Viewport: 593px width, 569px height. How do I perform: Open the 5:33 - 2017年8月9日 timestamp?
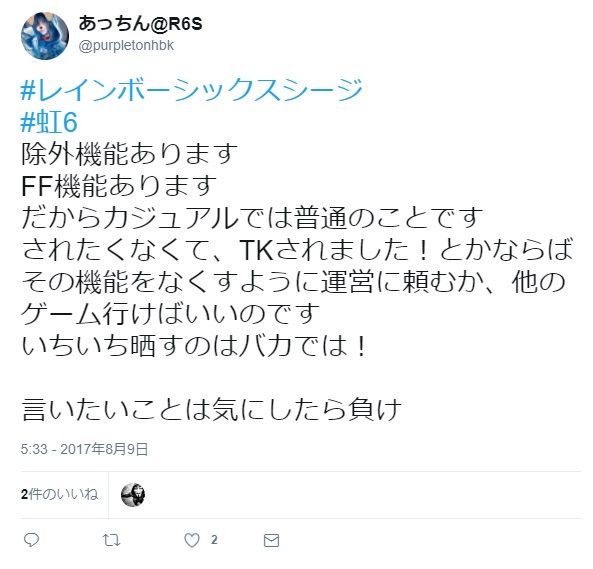pos(84,449)
